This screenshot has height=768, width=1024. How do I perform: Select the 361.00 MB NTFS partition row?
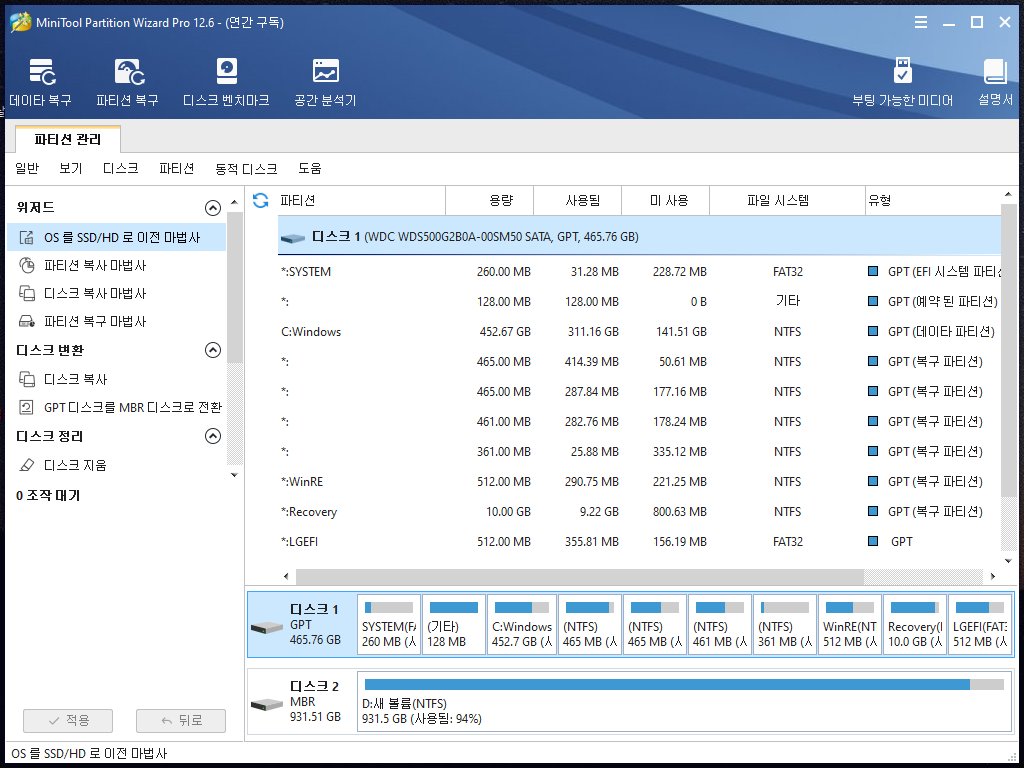[639, 452]
